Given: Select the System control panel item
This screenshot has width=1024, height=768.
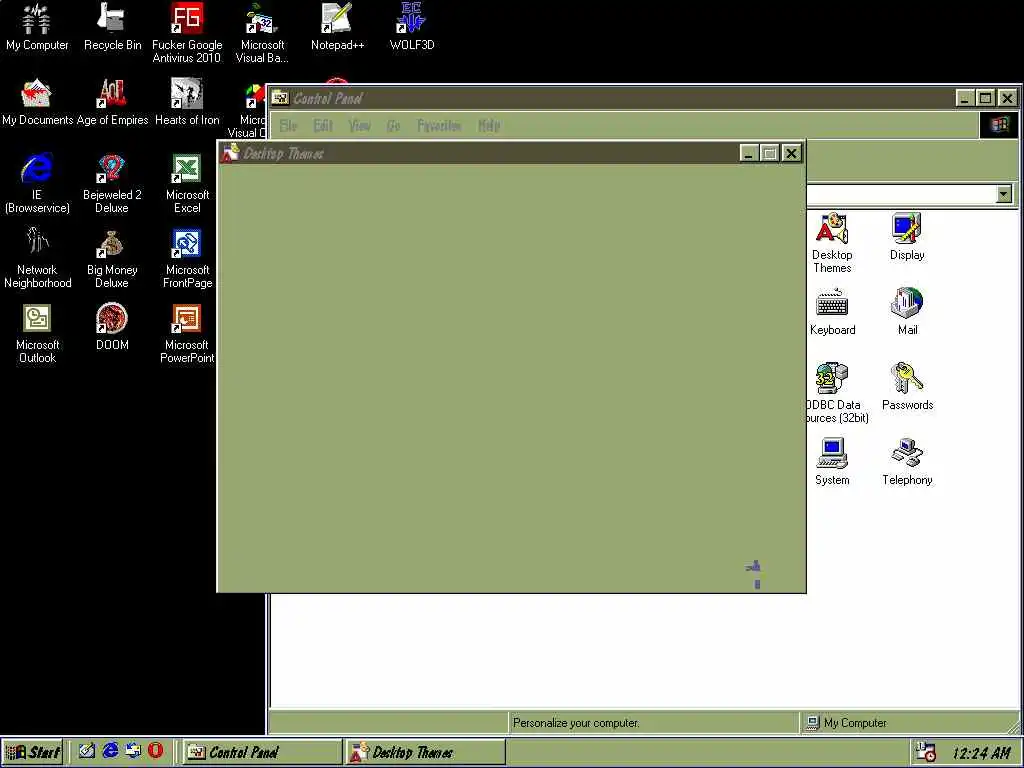Looking at the screenshot, I should coord(832,462).
